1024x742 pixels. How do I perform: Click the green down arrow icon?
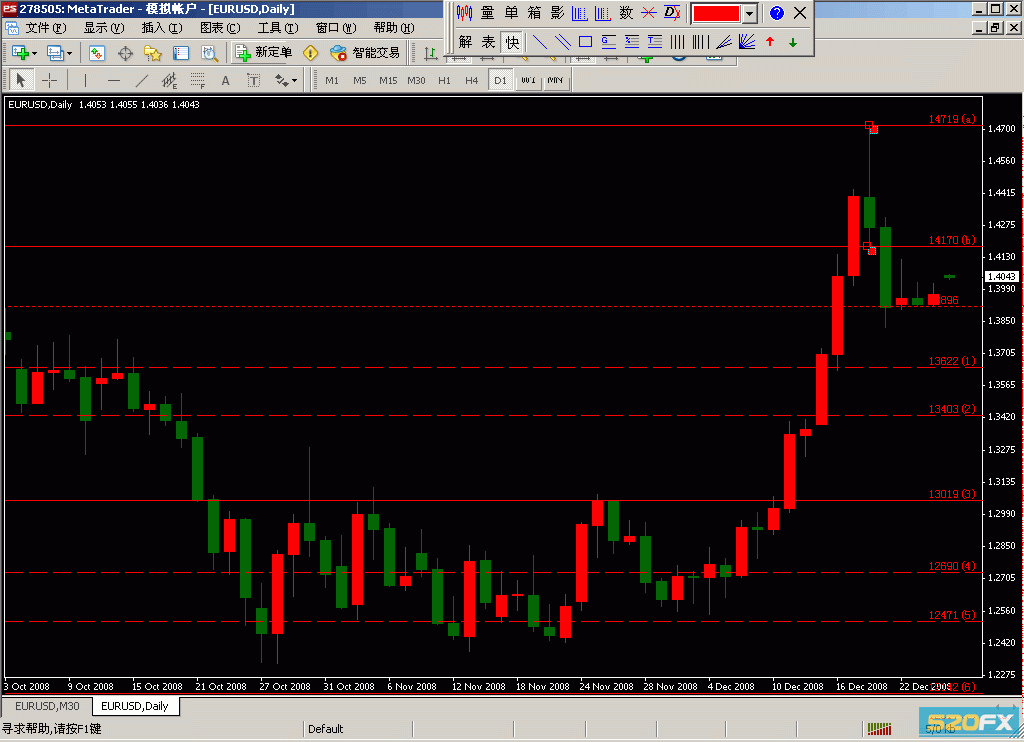(793, 42)
